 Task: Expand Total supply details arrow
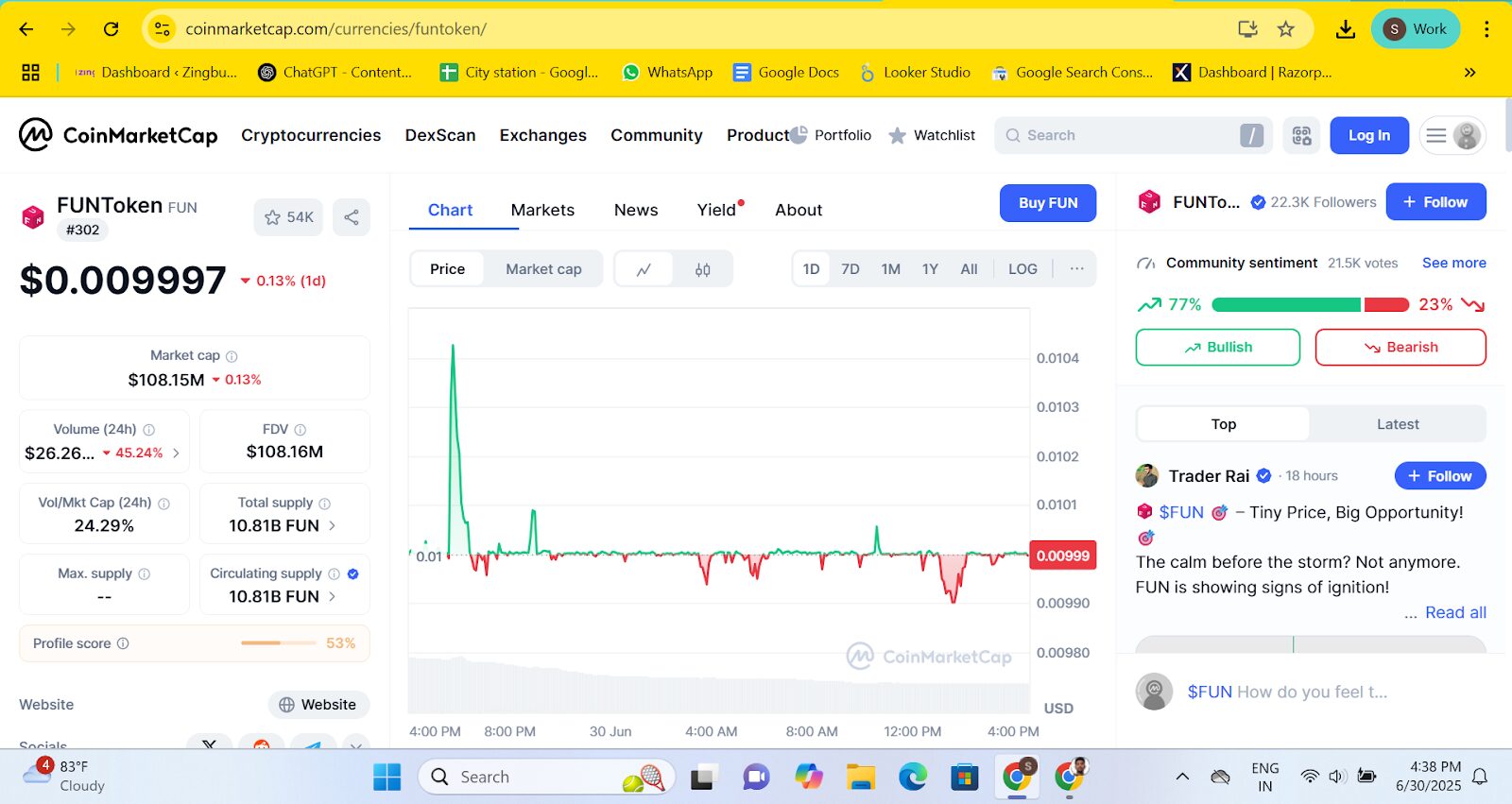332,525
